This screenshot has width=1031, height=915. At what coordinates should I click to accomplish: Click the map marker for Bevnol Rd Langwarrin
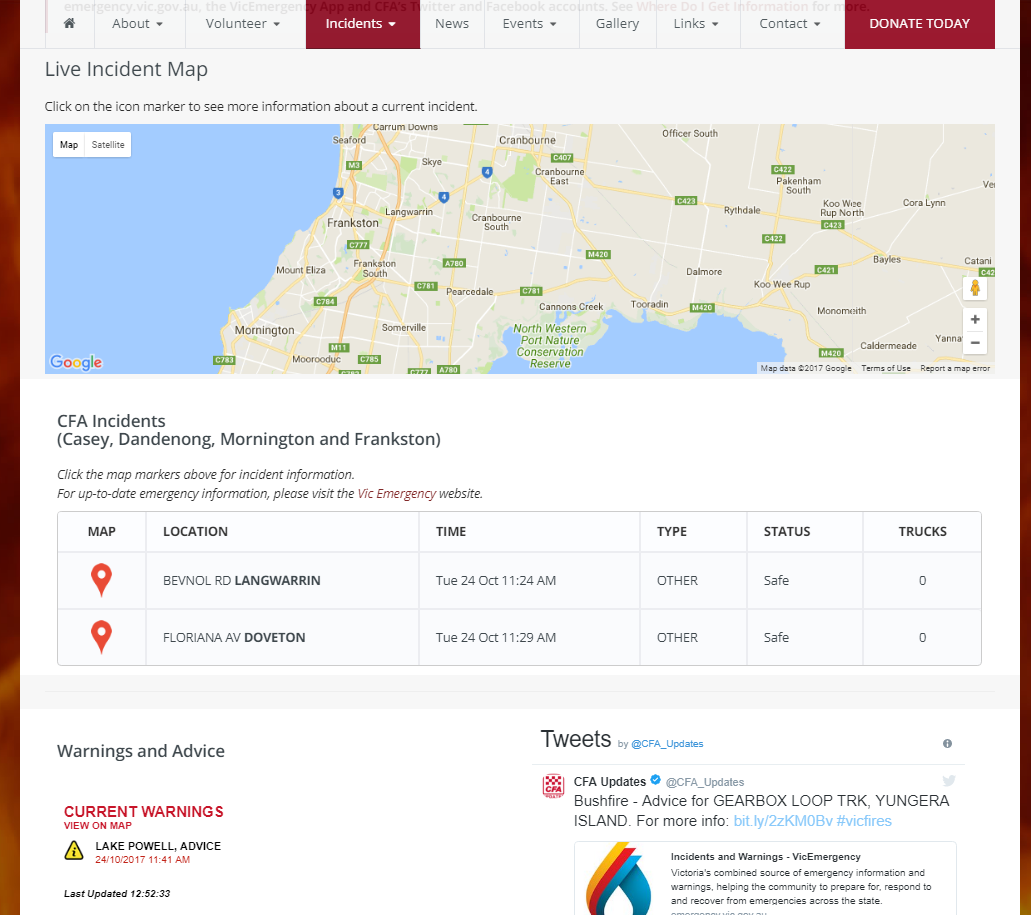(x=101, y=580)
